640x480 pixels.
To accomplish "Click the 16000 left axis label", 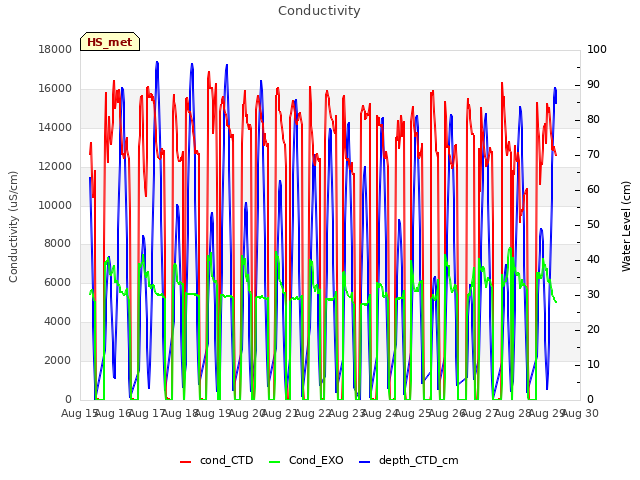I will point(55,89).
